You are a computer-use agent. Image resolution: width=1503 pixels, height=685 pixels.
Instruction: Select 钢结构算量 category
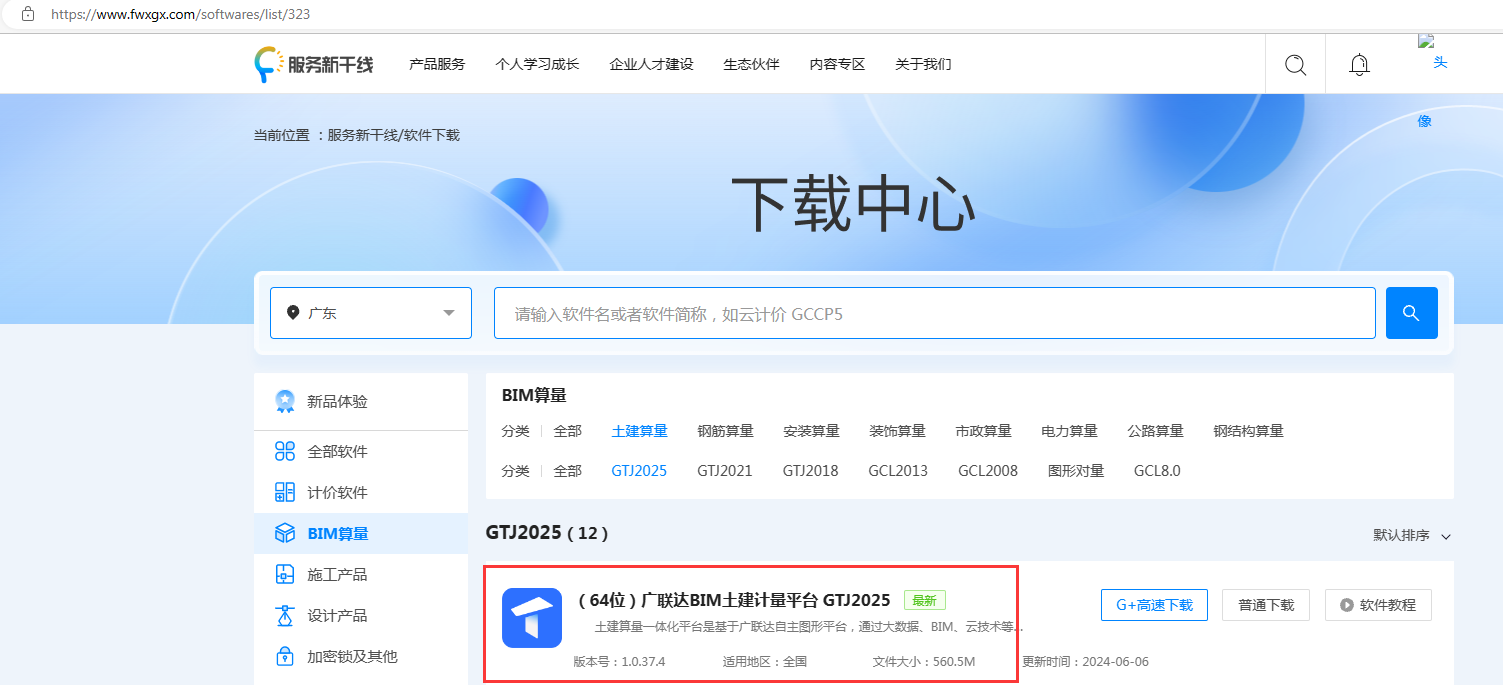tap(1248, 431)
